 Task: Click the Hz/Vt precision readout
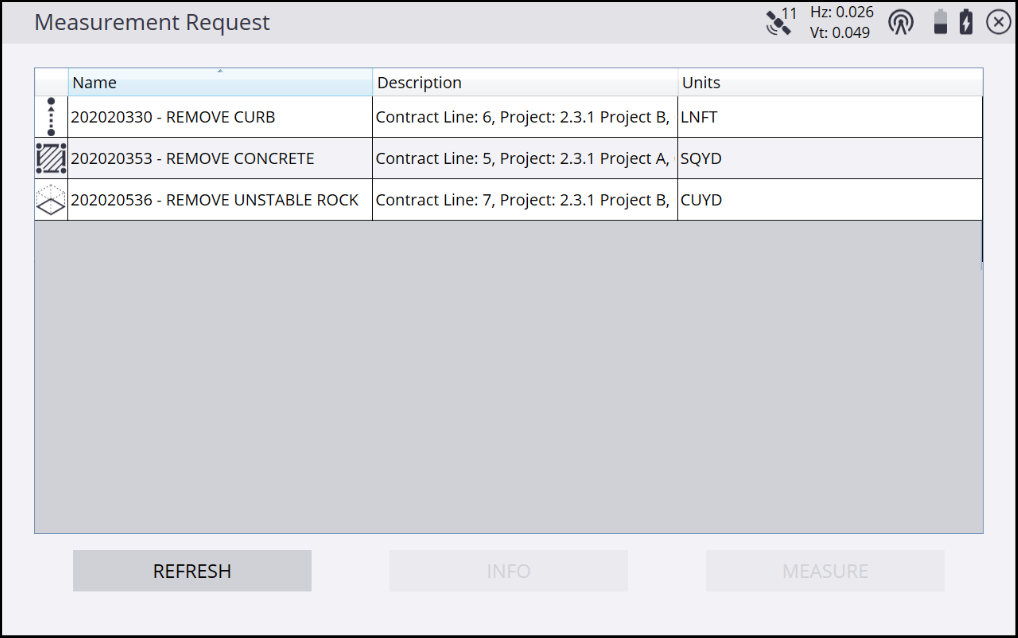(x=841, y=22)
